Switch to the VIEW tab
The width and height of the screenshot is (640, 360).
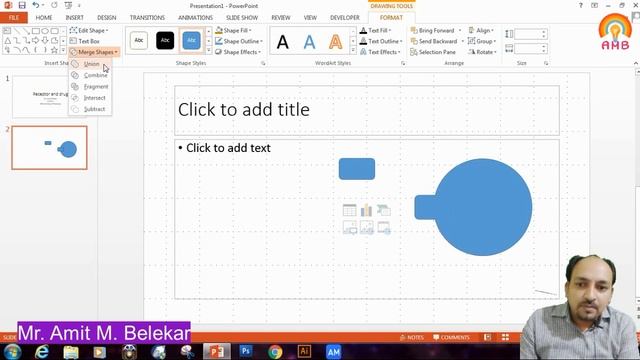[x=310, y=18]
